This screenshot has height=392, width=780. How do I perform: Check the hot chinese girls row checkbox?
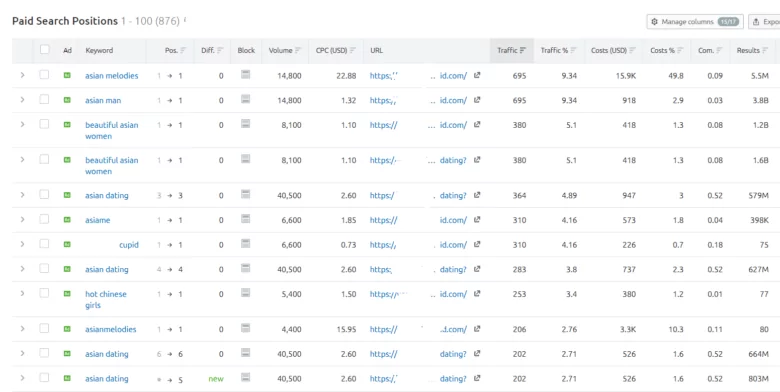click(44, 293)
